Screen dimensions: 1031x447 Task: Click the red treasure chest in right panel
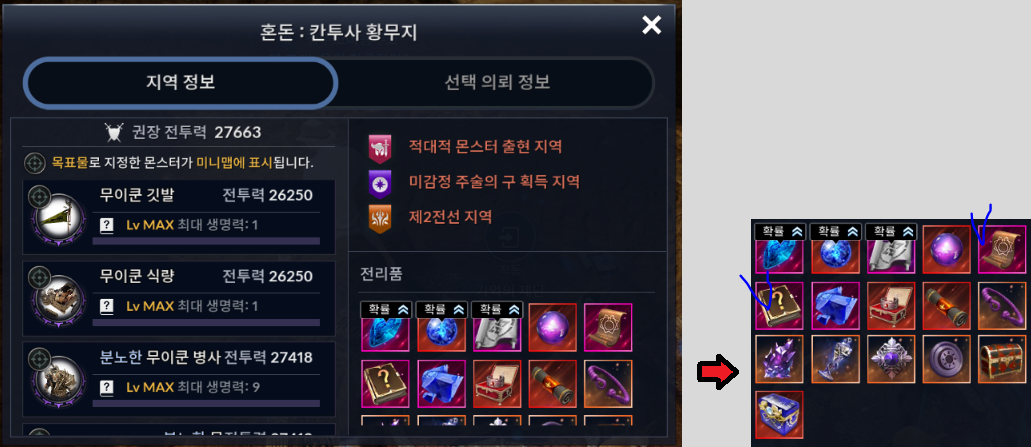pos(1002,359)
